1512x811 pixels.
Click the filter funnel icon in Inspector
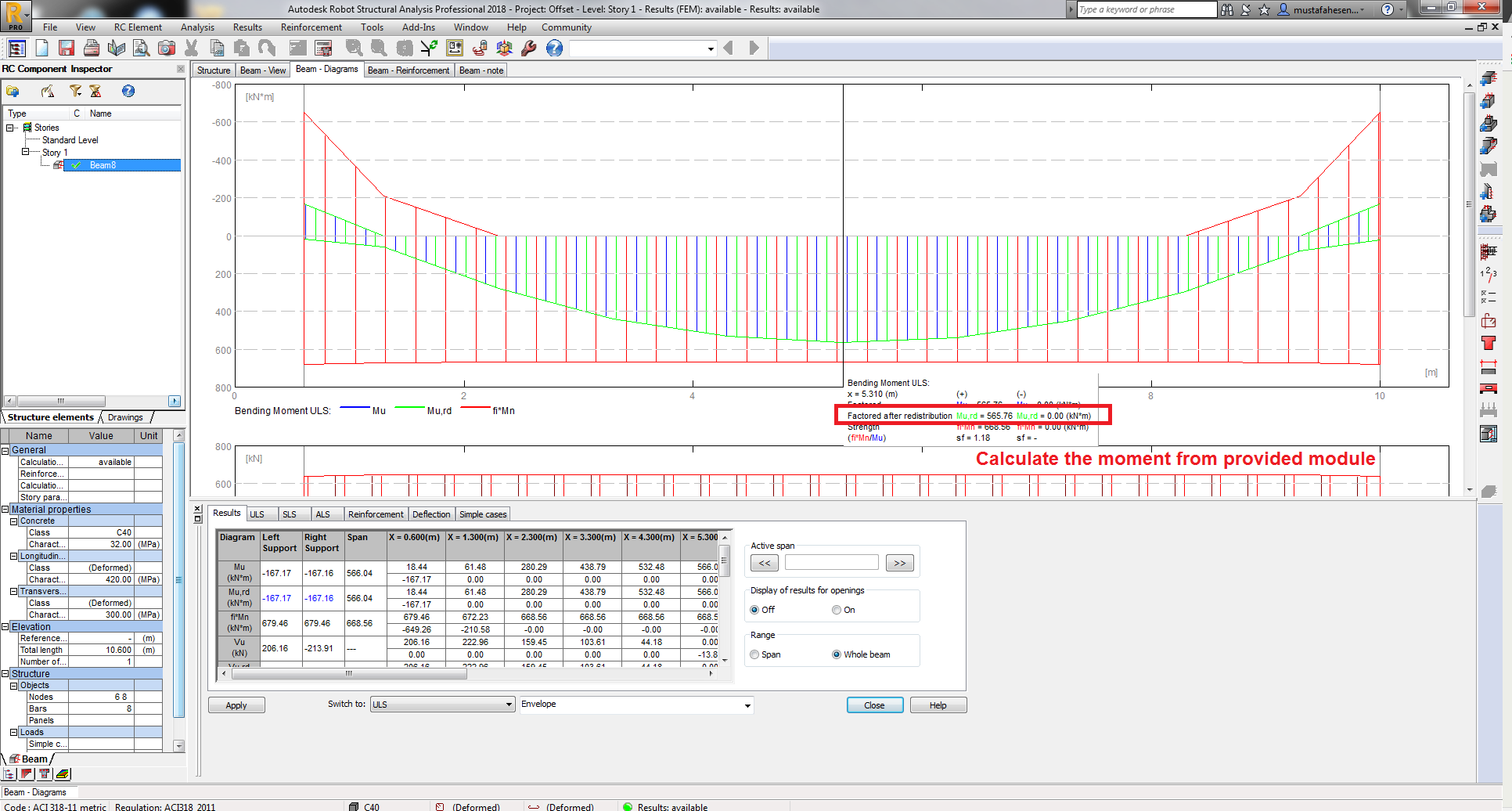75,92
